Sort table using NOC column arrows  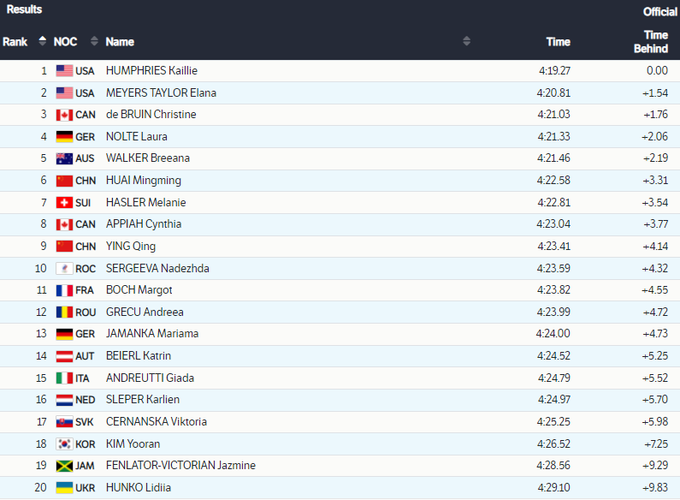94,41
